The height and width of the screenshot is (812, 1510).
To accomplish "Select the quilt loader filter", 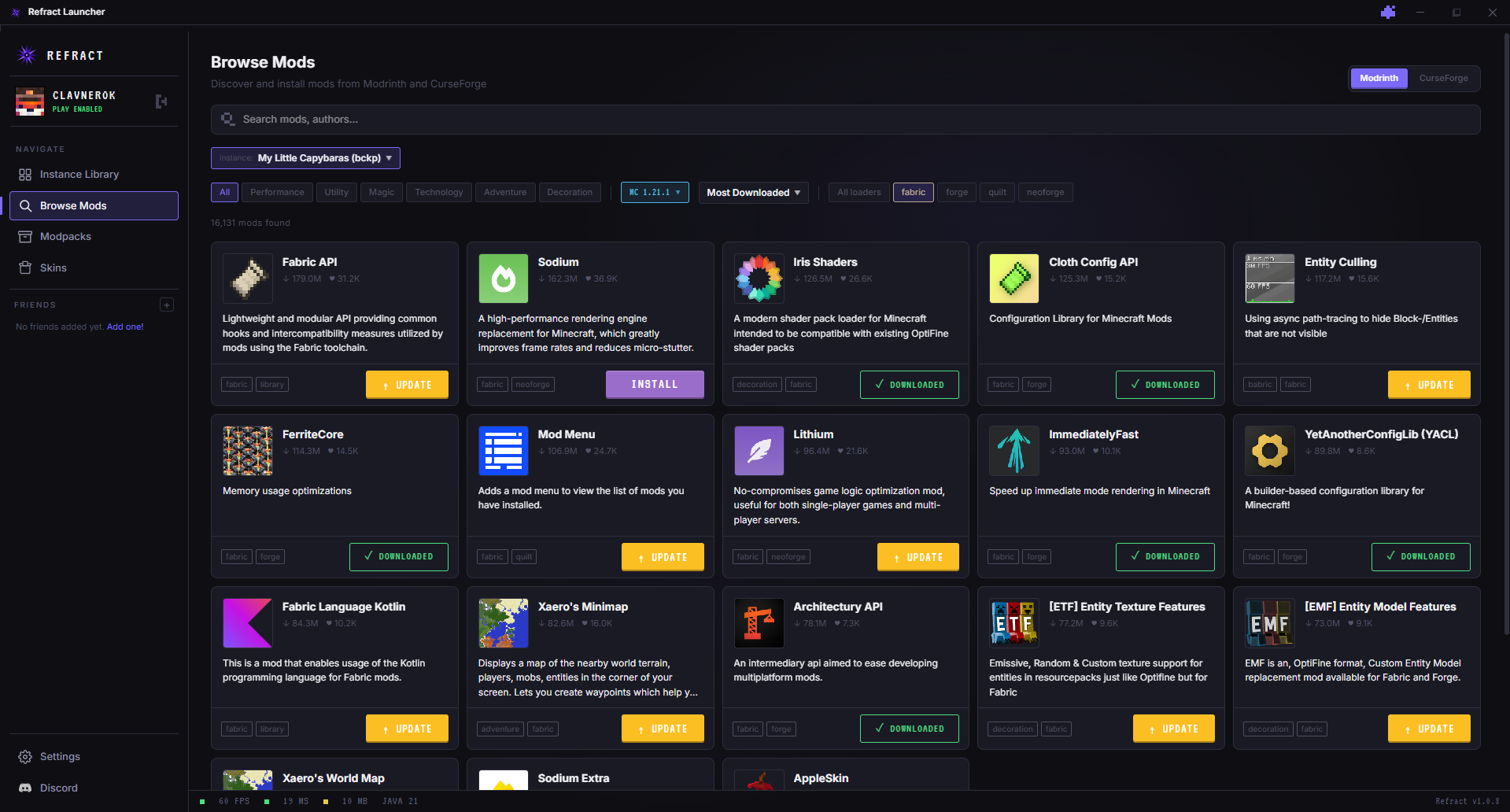I will tap(998, 193).
